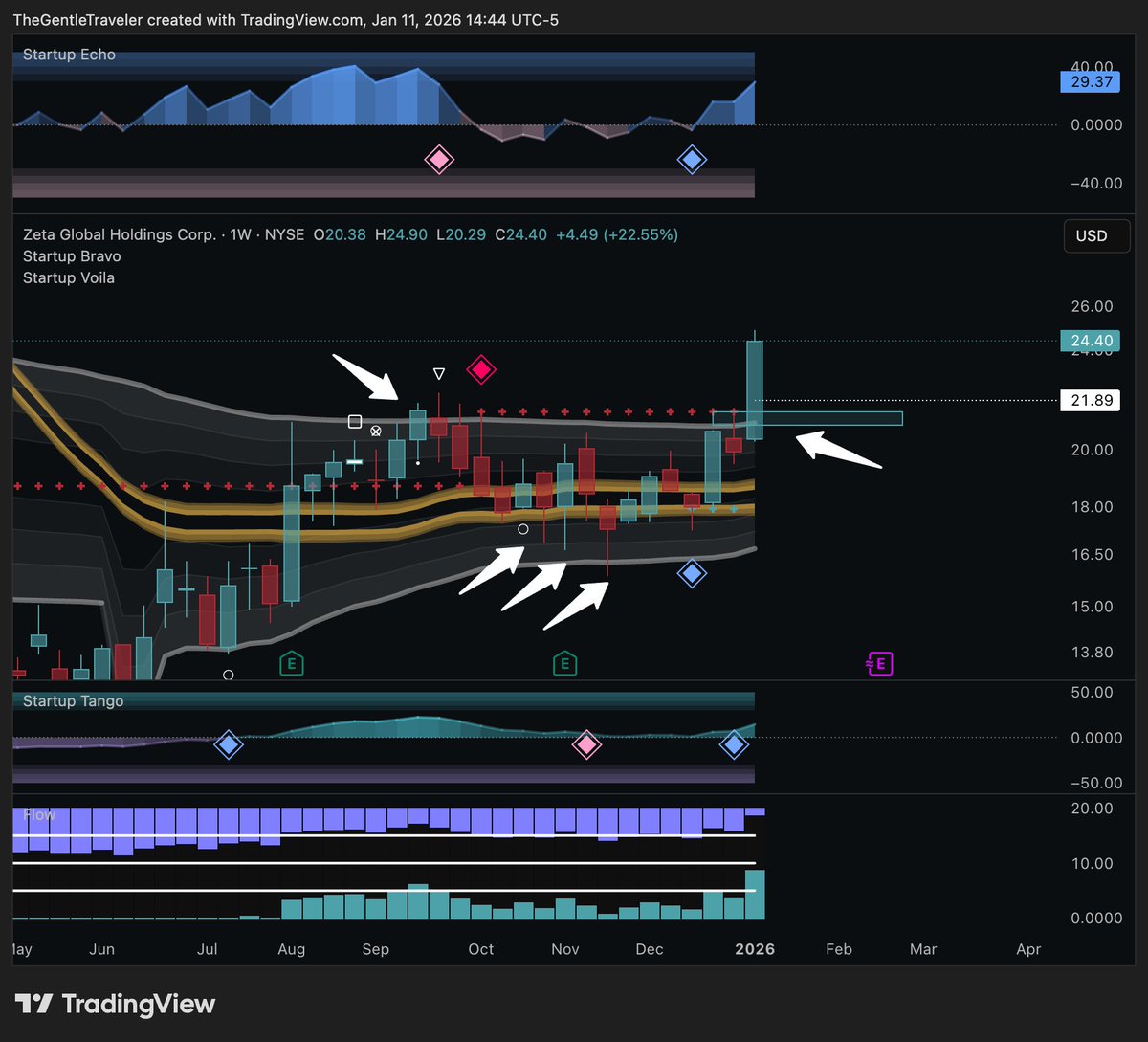Click the 21.89 price label on the right axis
1148x1042 pixels.
[1090, 400]
